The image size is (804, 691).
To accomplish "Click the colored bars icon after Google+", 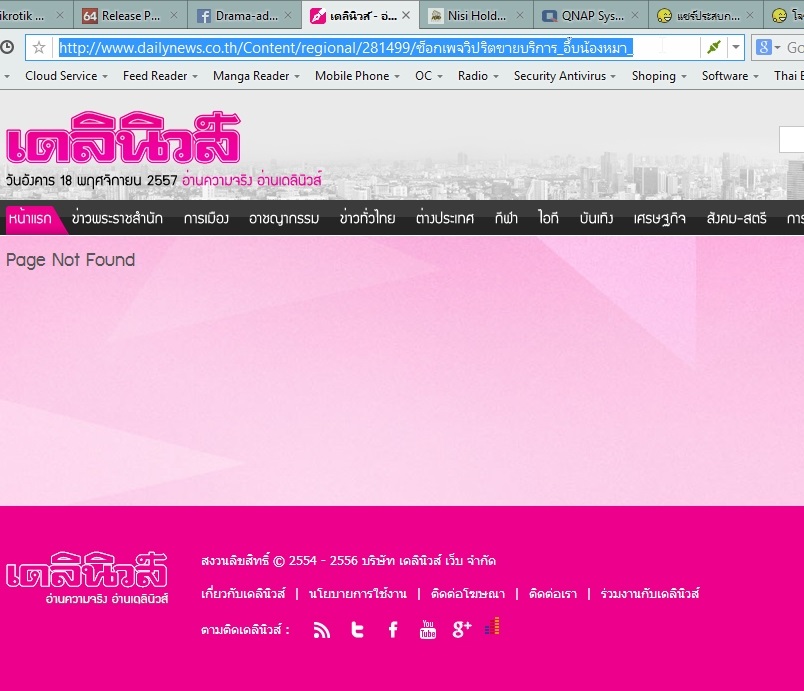I will coord(492,626).
